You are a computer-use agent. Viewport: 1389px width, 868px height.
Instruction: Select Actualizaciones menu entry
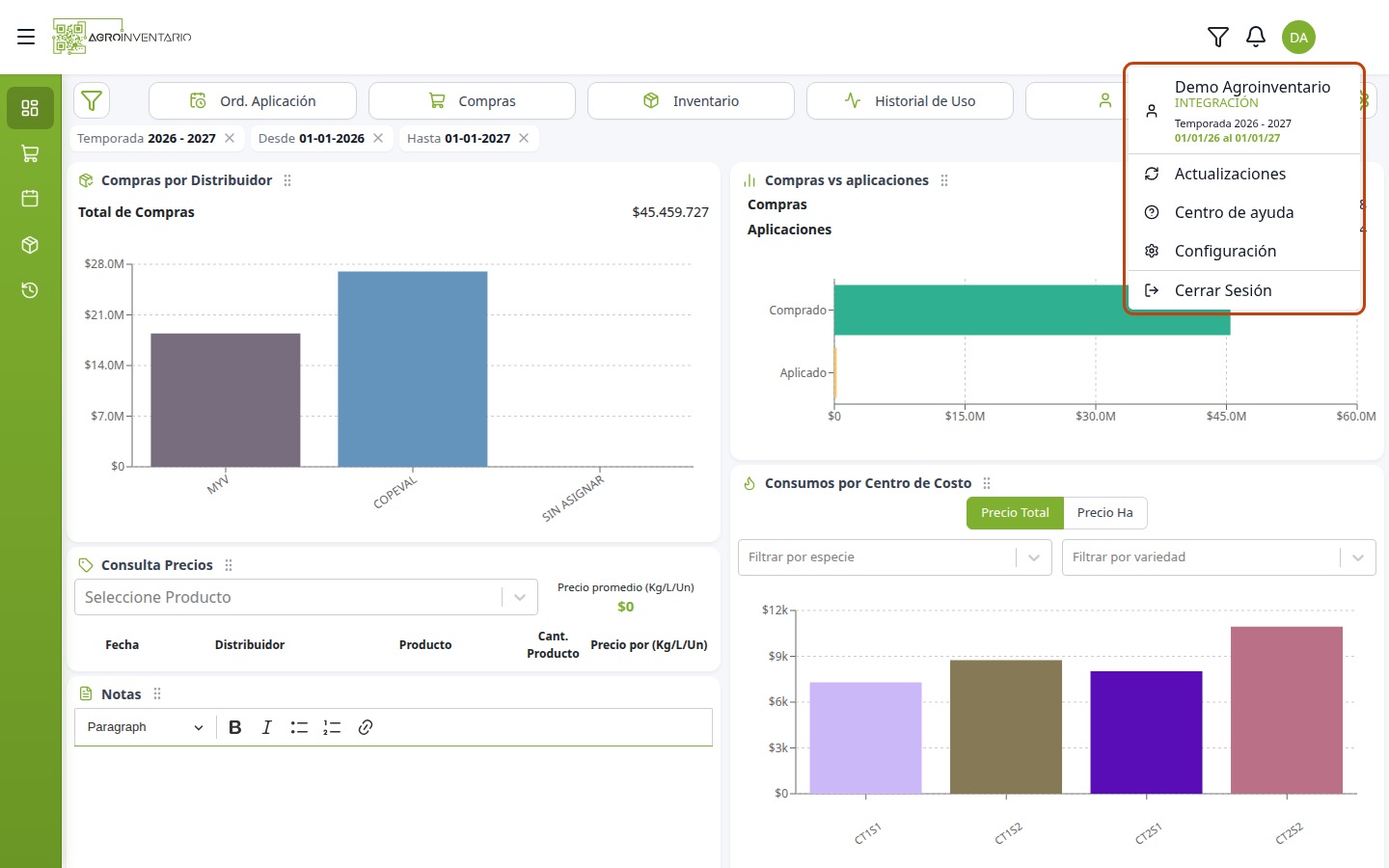1244,174
